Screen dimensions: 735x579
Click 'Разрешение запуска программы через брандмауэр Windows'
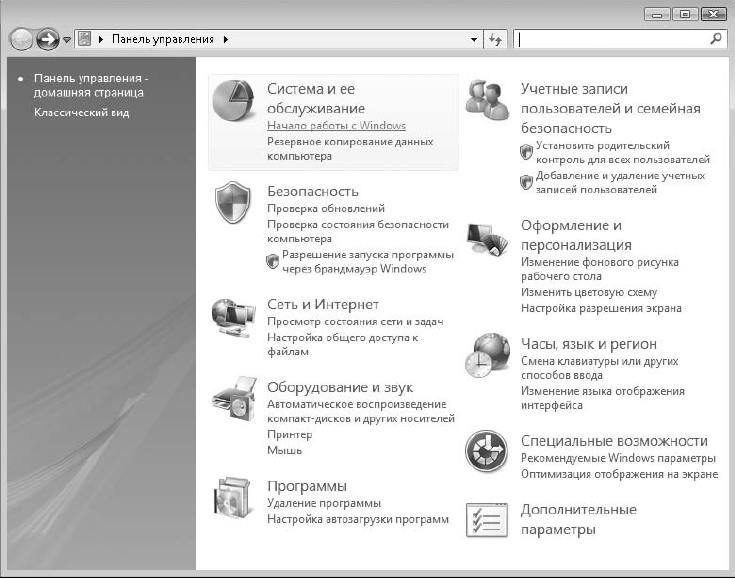(368, 262)
